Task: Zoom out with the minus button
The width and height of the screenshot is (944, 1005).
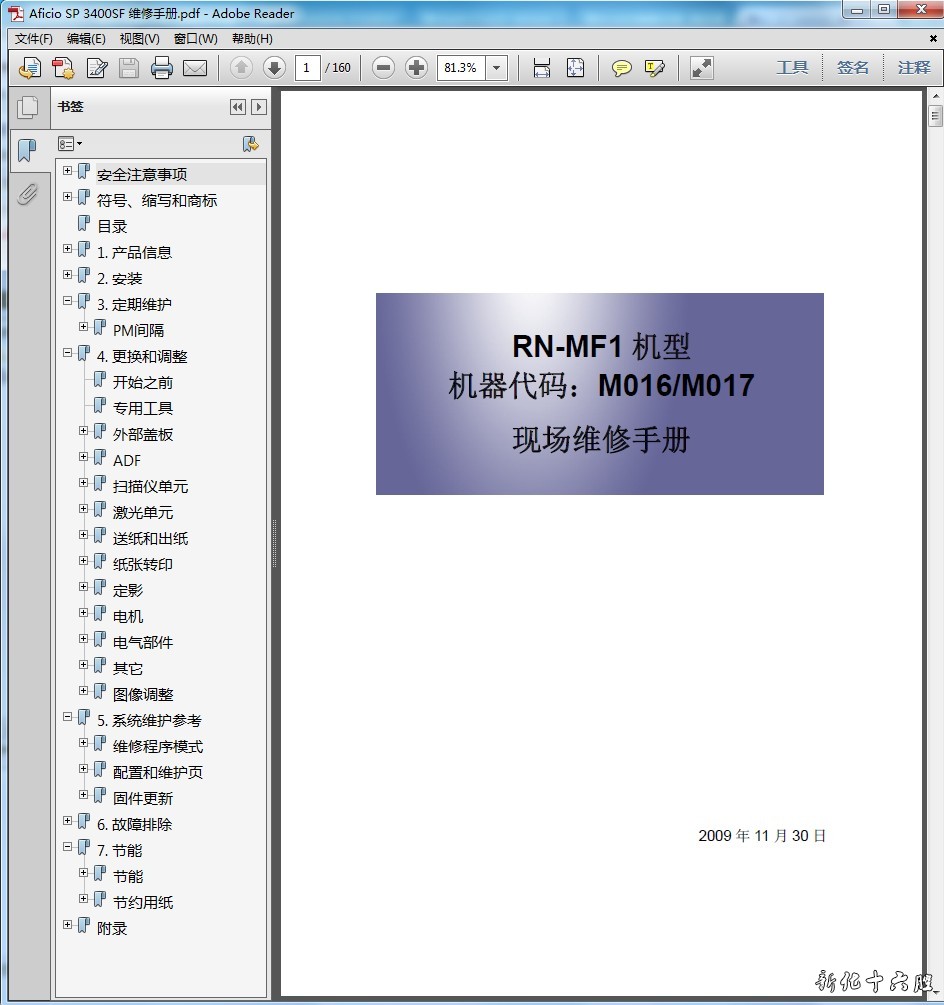Action: tap(383, 68)
